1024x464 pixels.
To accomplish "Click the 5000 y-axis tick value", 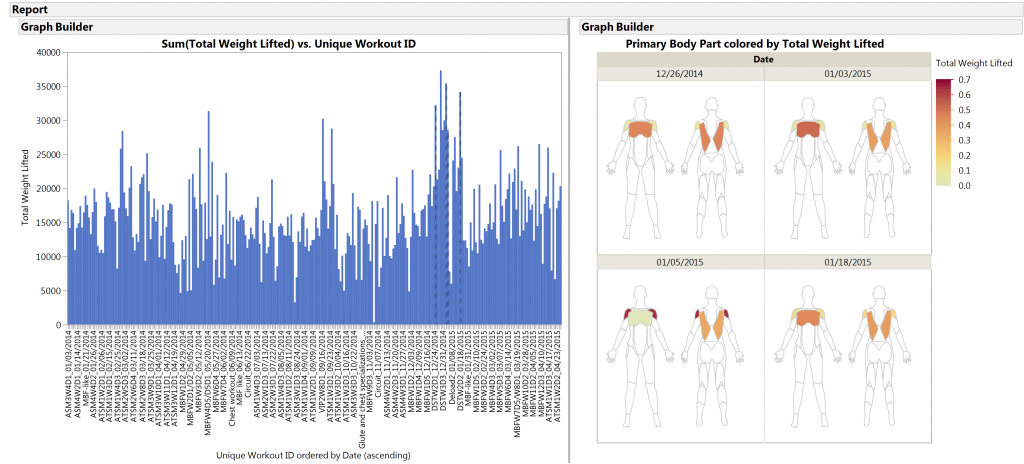I will [51, 290].
